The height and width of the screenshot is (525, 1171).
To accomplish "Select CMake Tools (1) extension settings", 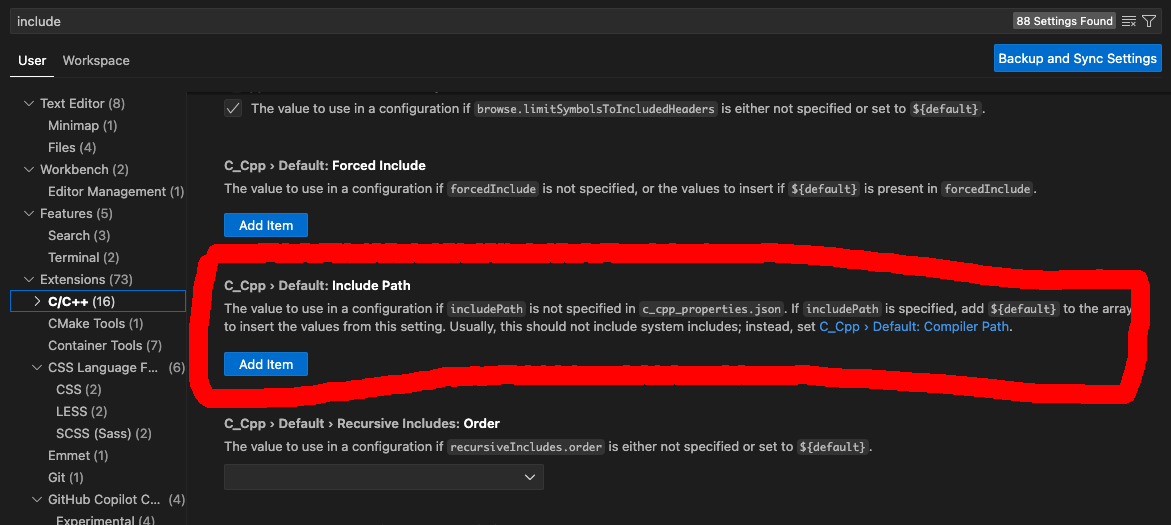I will point(96,323).
